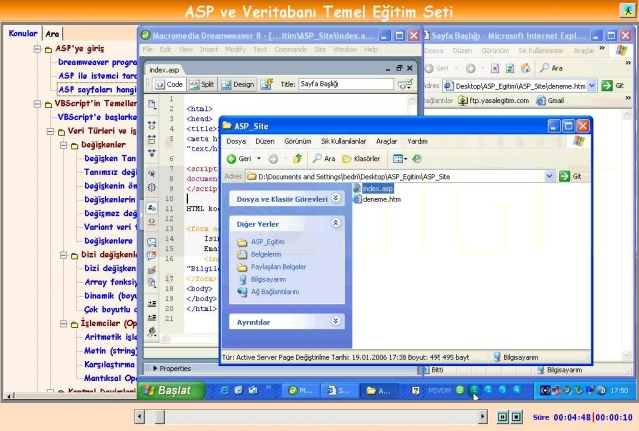This screenshot has height=431, width=639.
Task: Click View options icon in Dreamweaver document toolbar
Action: coord(405,84)
